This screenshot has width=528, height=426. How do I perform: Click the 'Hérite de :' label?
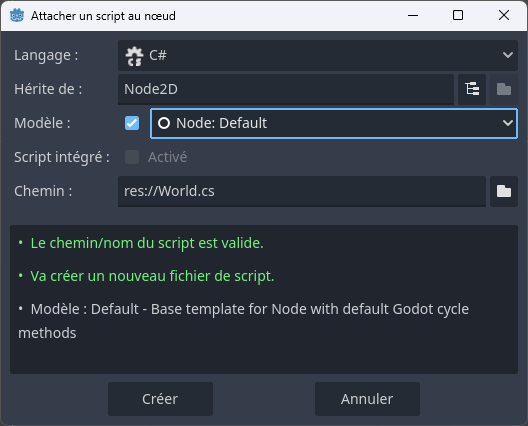pos(48,89)
